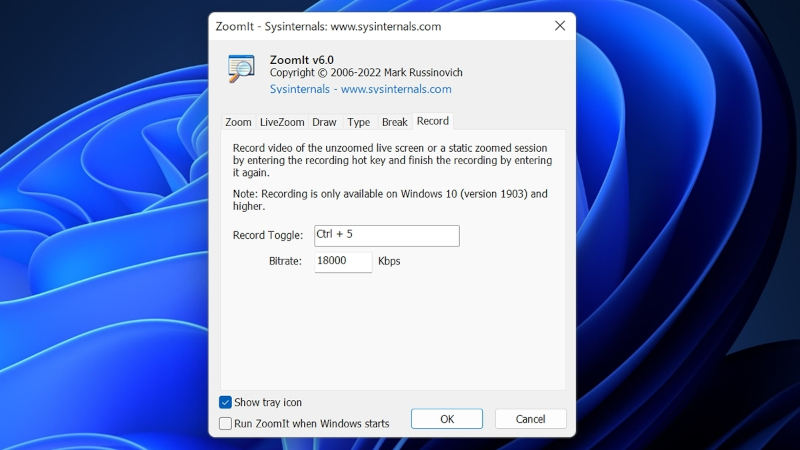Open the Sysinternals website link

point(361,89)
